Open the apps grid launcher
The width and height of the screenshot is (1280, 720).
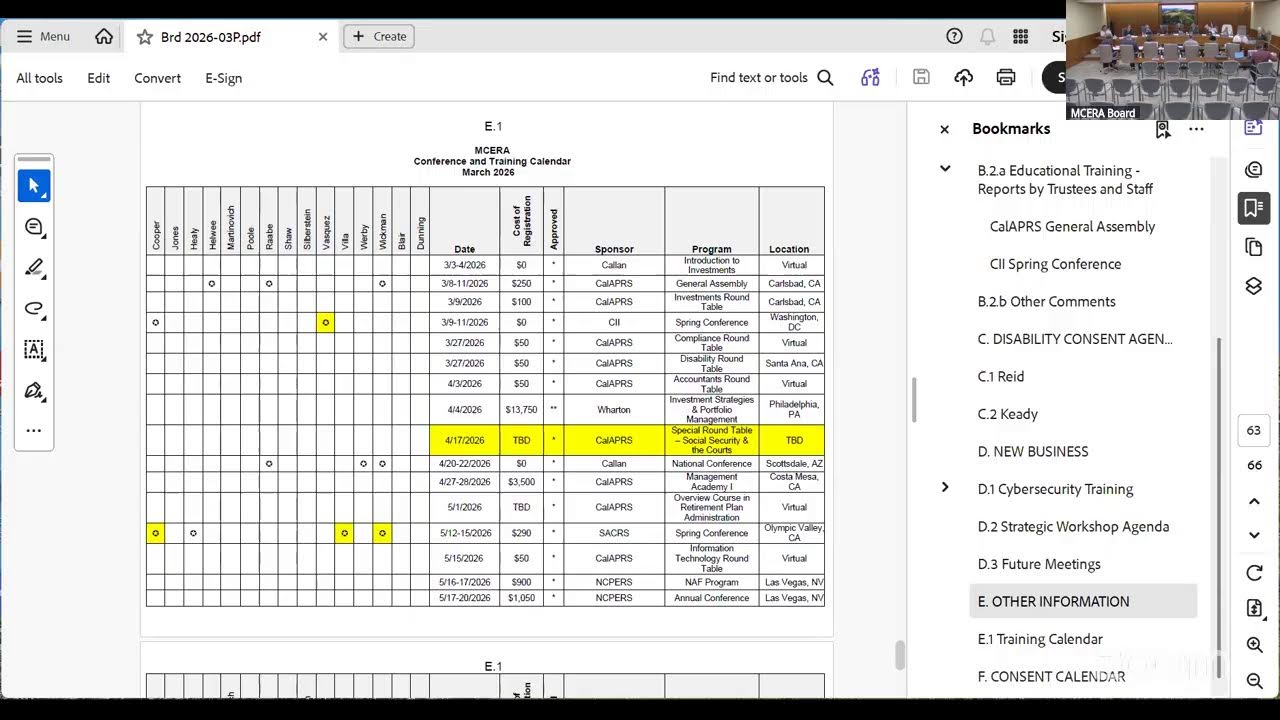(1020, 37)
